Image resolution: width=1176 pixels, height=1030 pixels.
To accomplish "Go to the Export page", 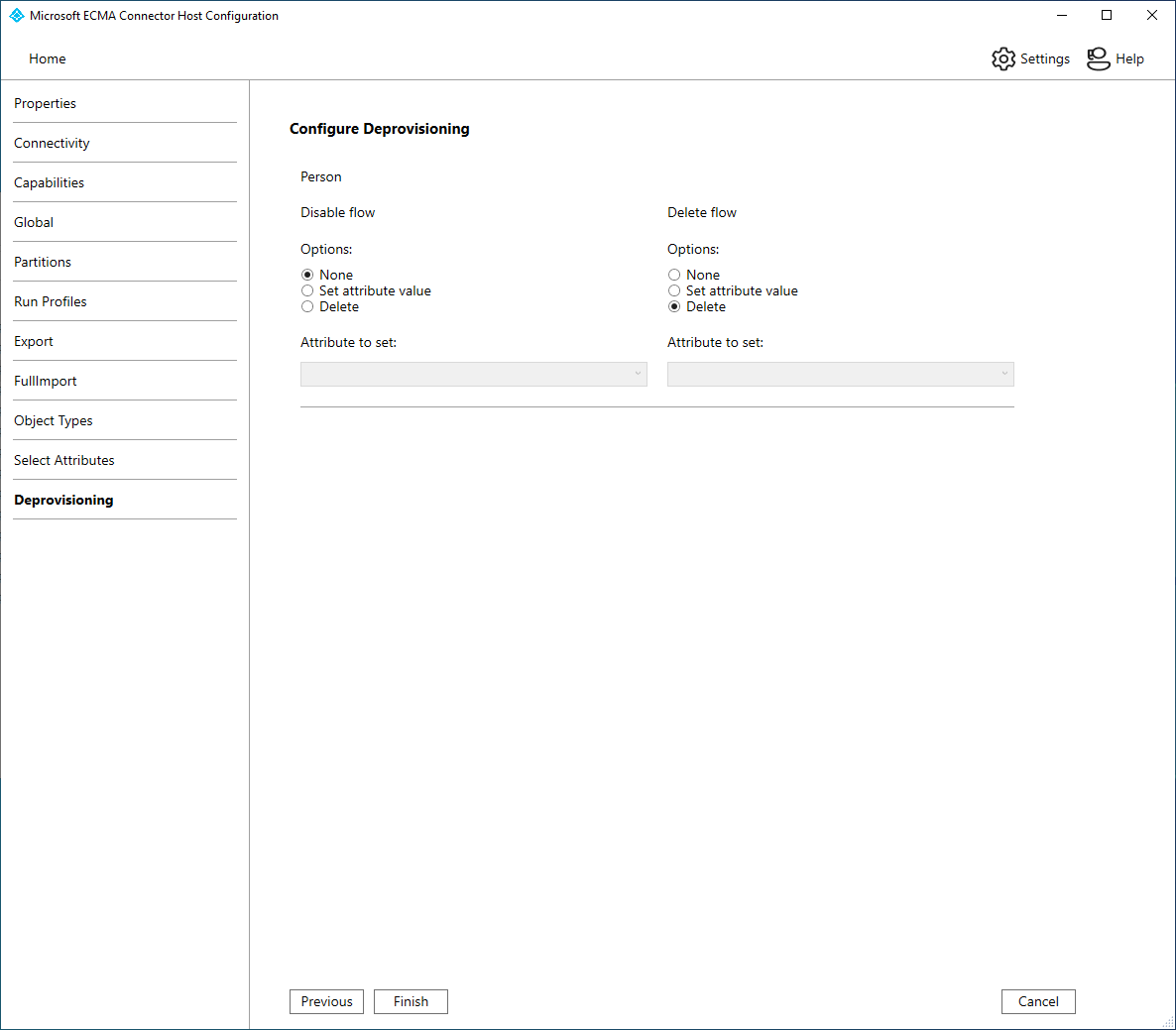I will (x=34, y=342).
